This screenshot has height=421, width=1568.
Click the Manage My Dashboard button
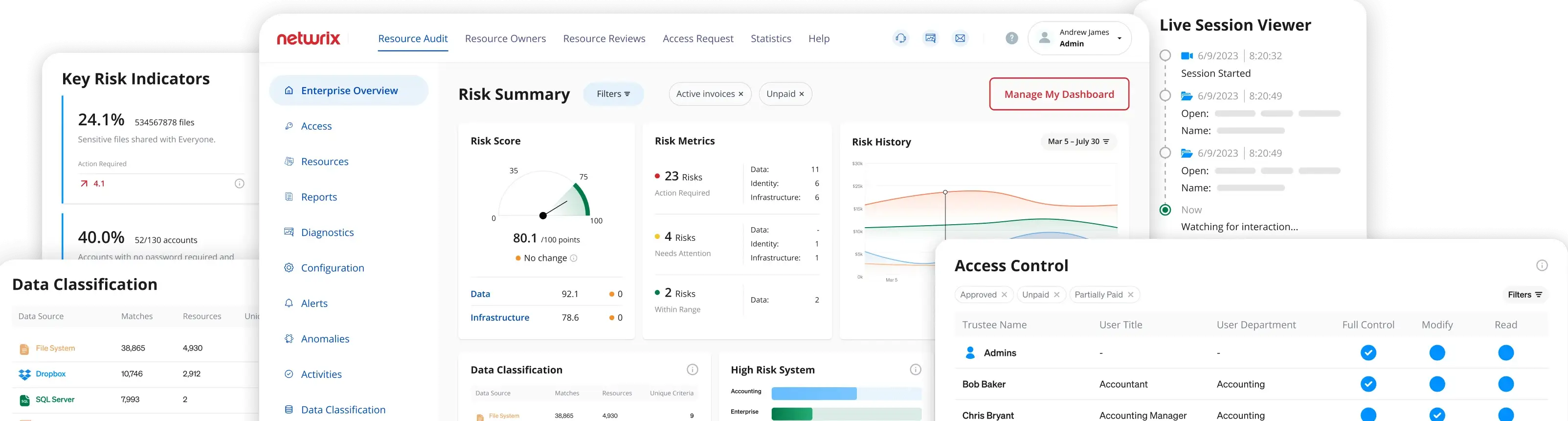click(x=1059, y=94)
